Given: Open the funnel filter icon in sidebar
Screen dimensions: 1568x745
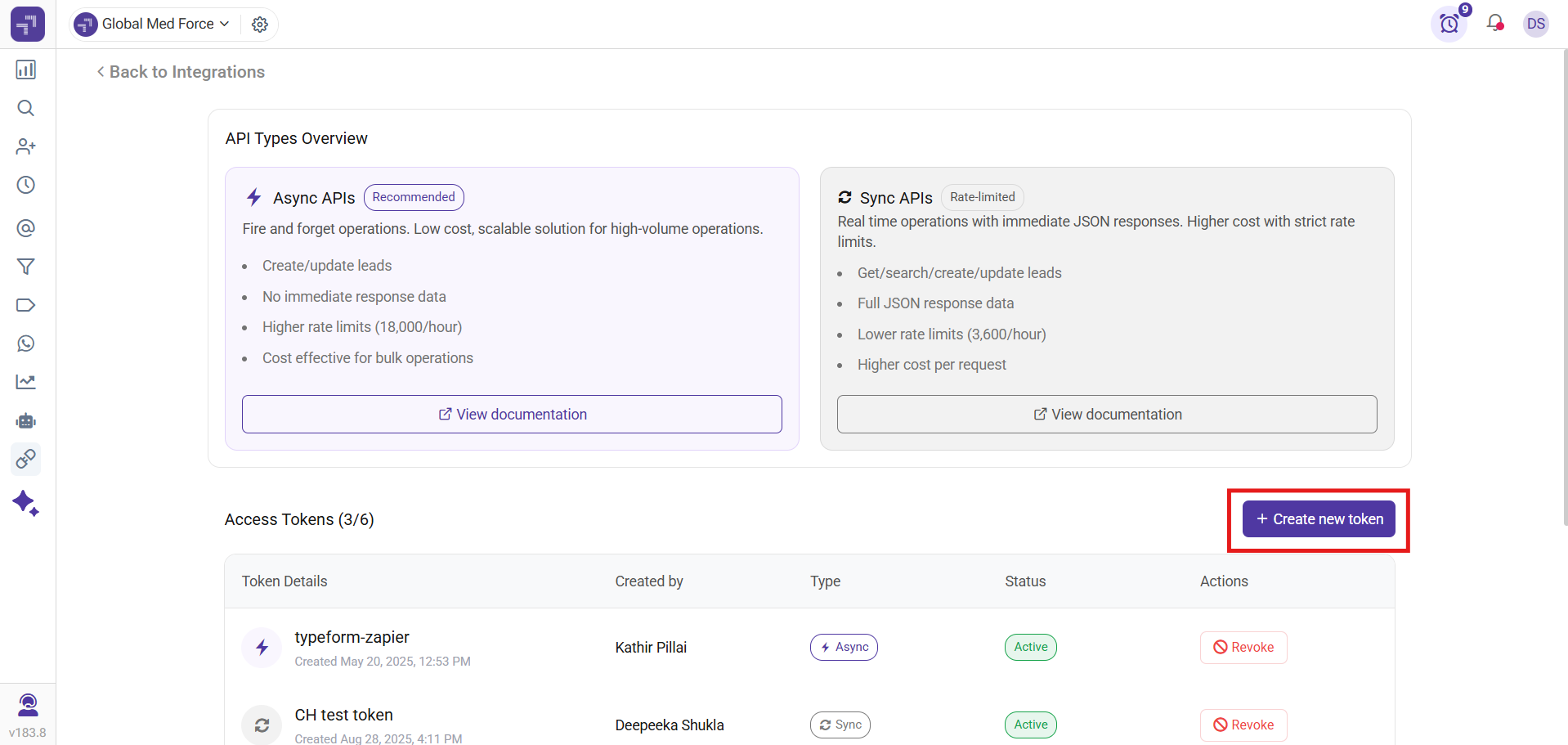Looking at the screenshot, I should coord(26,267).
